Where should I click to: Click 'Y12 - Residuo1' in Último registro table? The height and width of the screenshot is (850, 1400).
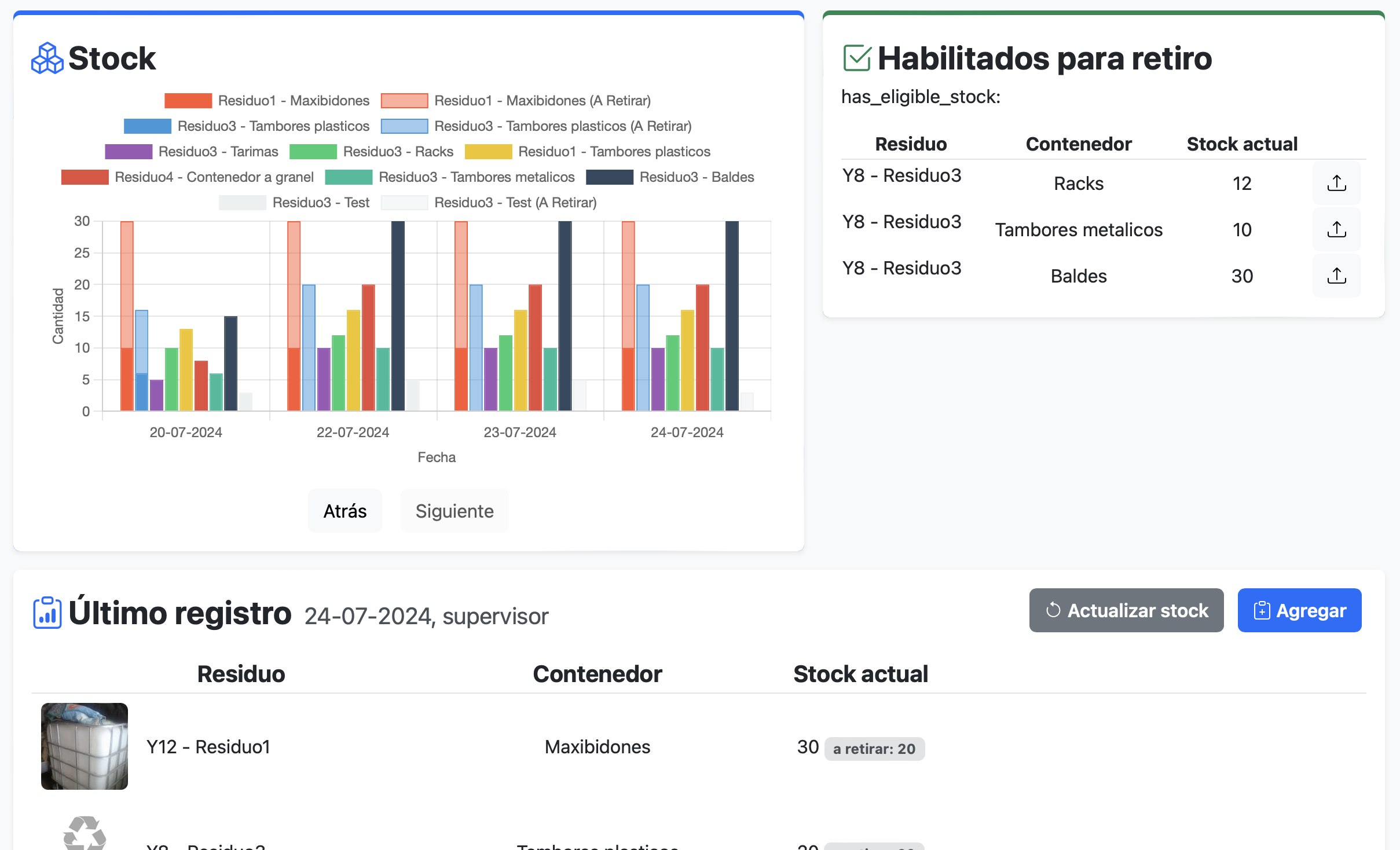click(x=208, y=747)
